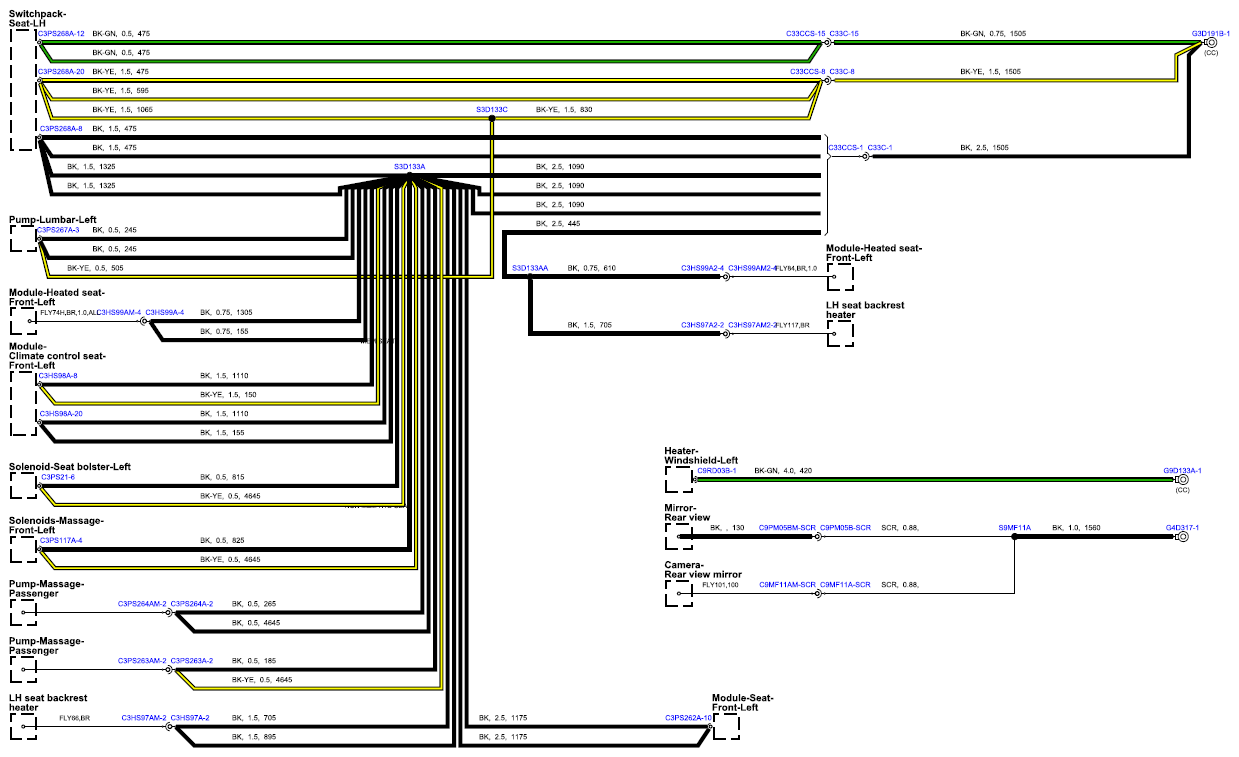Image resolution: width=1239 pixels, height=757 pixels.
Task: Open connector link C3PS268A-20
Action: (x=61, y=72)
